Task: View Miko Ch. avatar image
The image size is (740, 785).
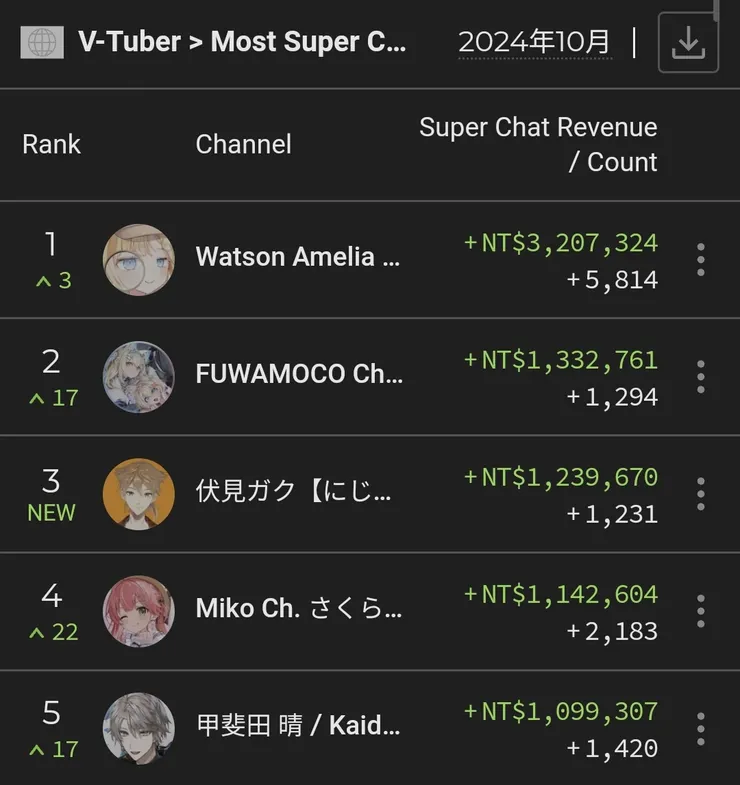Action: click(x=139, y=611)
